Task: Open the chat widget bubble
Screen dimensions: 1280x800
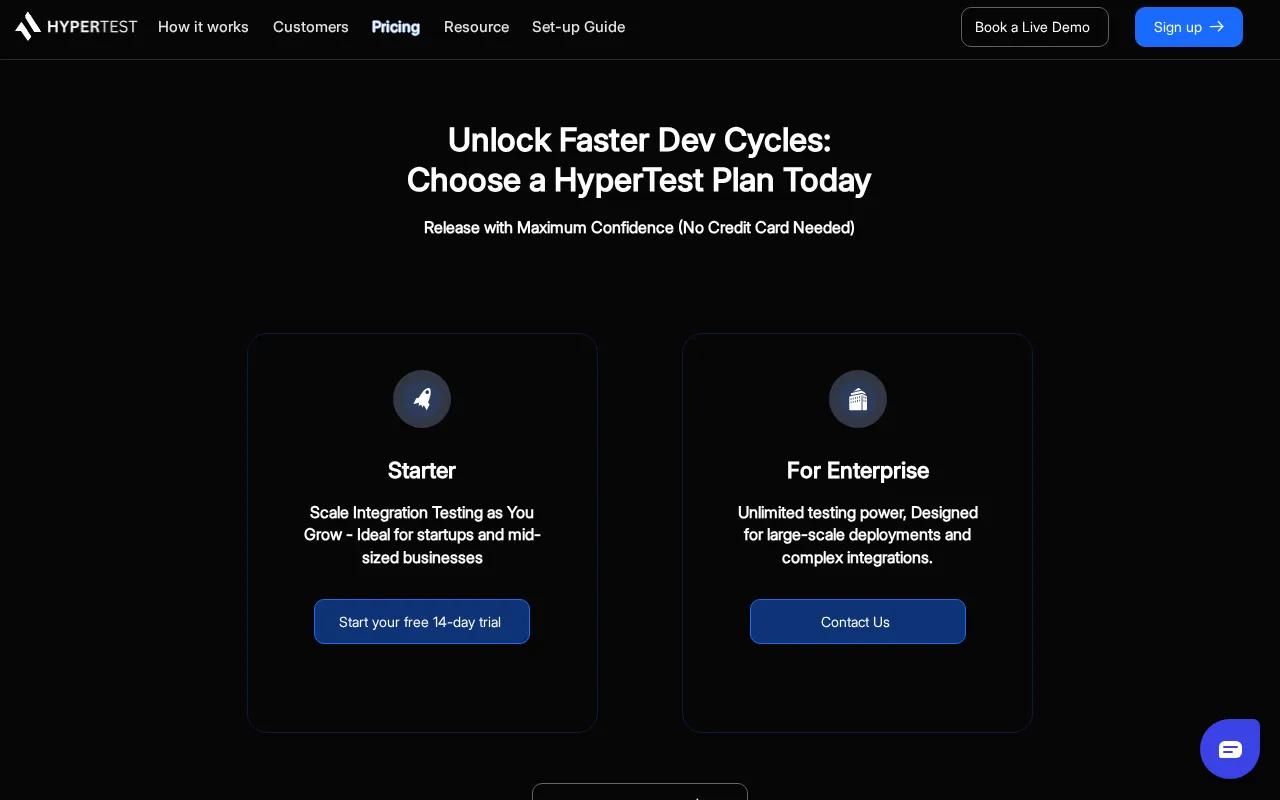Action: pyautogui.click(x=1230, y=749)
